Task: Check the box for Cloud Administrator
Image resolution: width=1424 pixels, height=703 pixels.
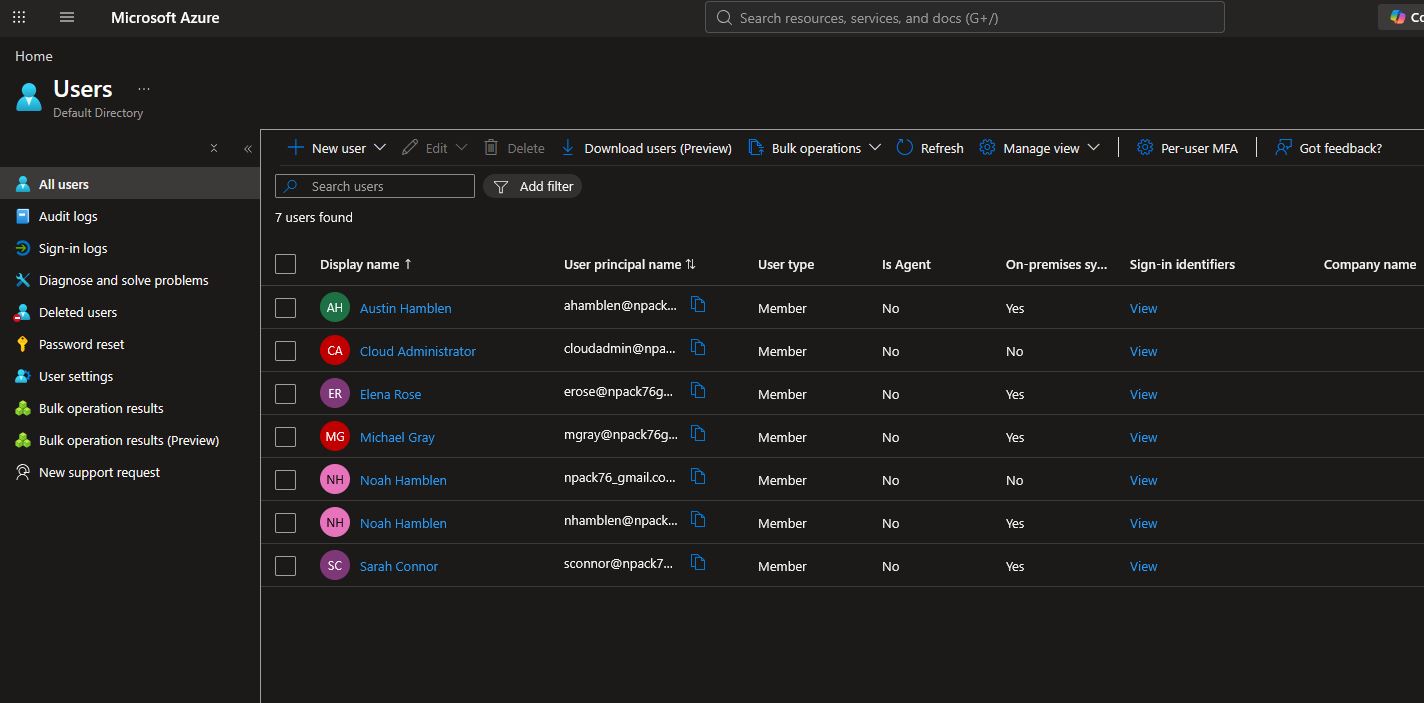Action: pos(285,351)
